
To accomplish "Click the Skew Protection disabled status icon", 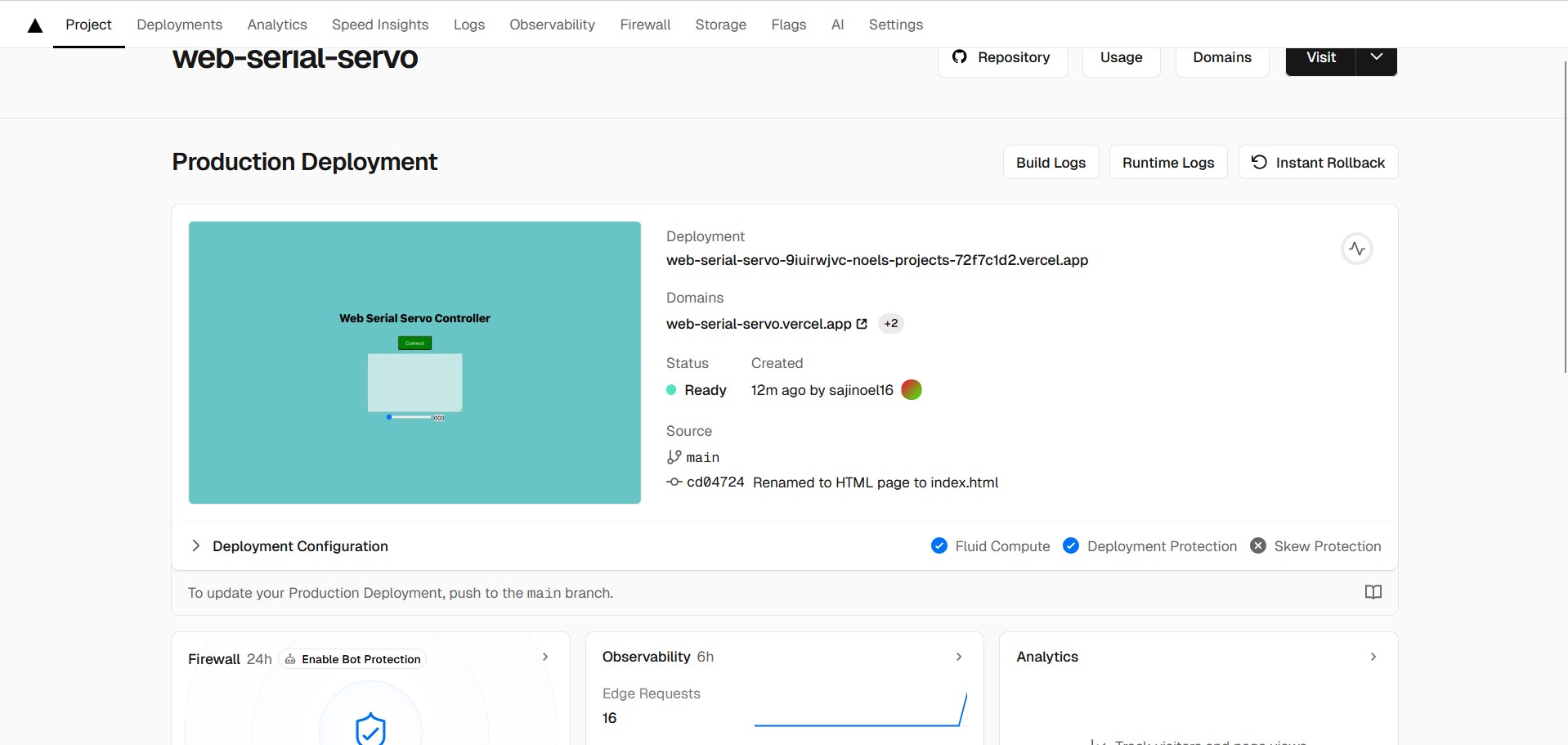I will [x=1257, y=546].
